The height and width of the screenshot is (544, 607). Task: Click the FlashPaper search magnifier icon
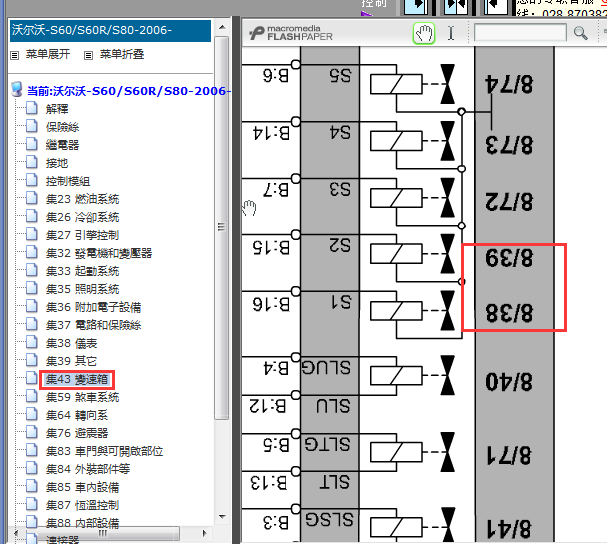[x=580, y=33]
